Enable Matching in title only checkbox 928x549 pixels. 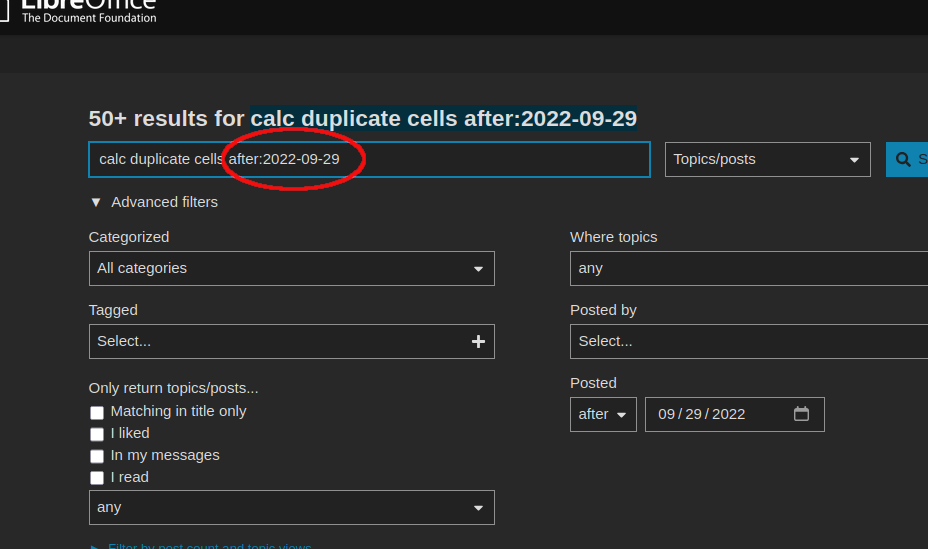[x=97, y=412]
